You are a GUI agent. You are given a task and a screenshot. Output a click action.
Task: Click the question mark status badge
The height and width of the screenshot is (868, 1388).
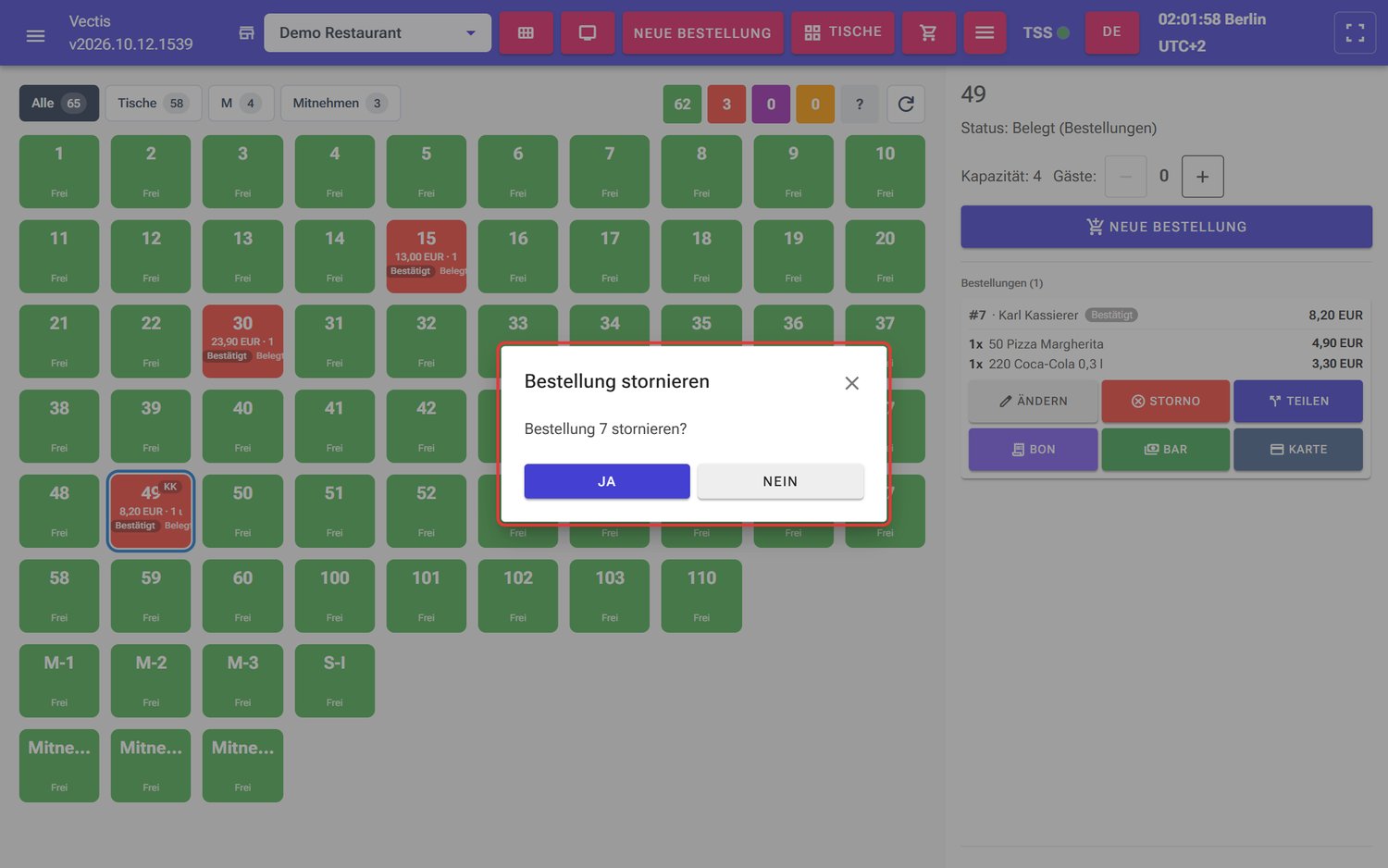[860, 104]
